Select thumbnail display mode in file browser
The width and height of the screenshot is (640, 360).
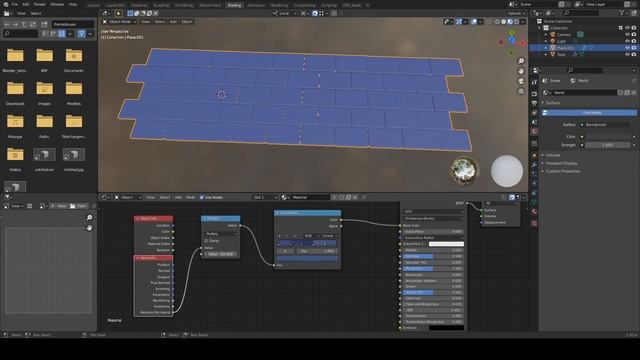(62, 34)
